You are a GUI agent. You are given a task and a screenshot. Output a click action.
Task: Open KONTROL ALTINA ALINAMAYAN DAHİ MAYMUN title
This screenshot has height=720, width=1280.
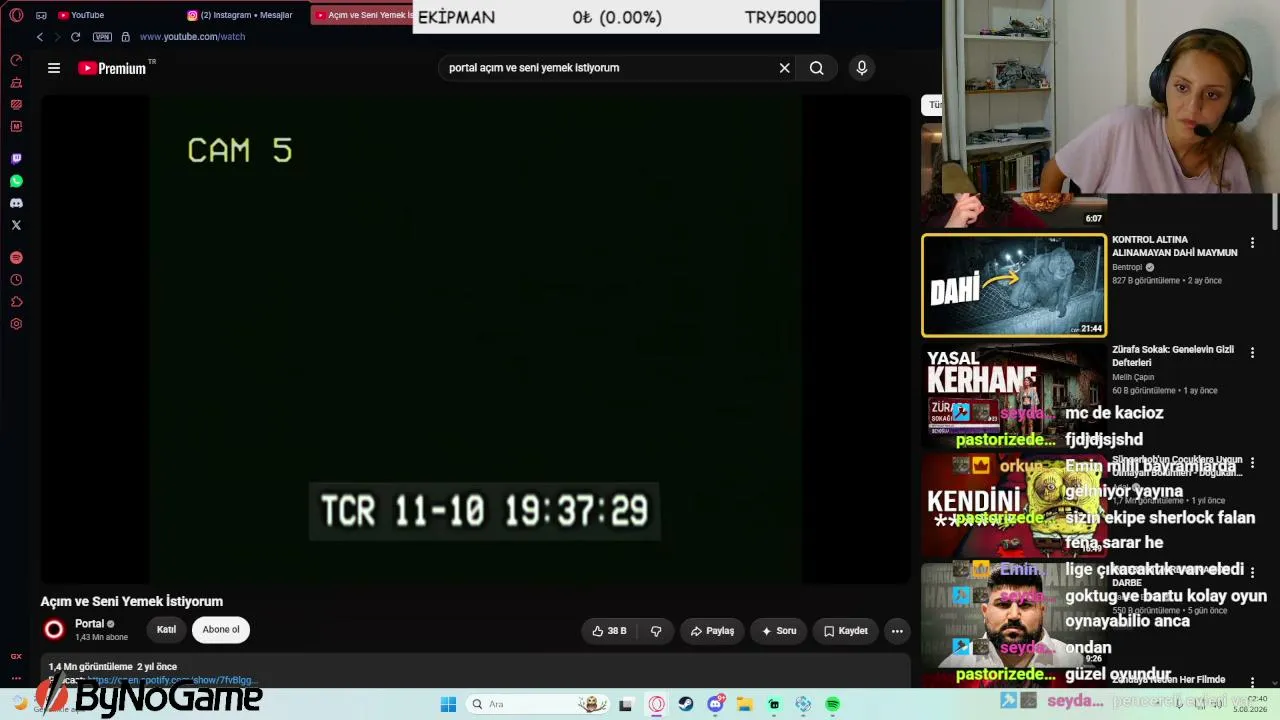point(1175,246)
